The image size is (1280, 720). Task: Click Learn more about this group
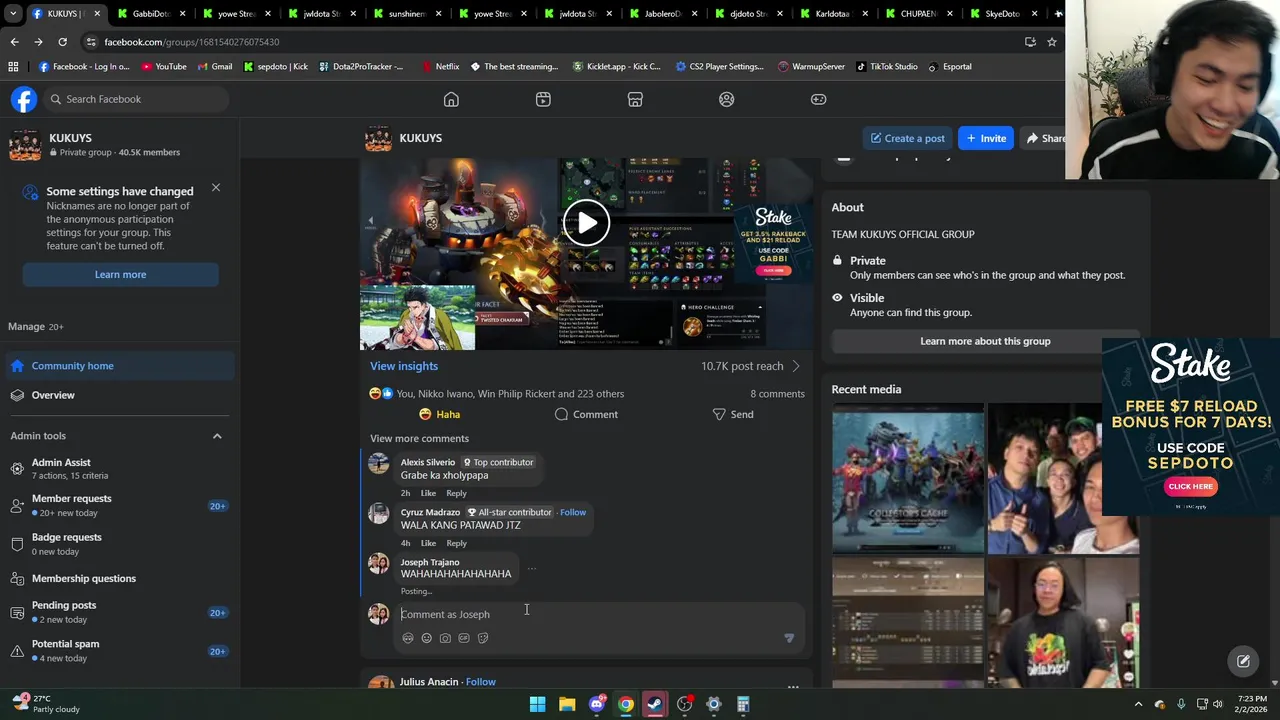[x=985, y=341]
